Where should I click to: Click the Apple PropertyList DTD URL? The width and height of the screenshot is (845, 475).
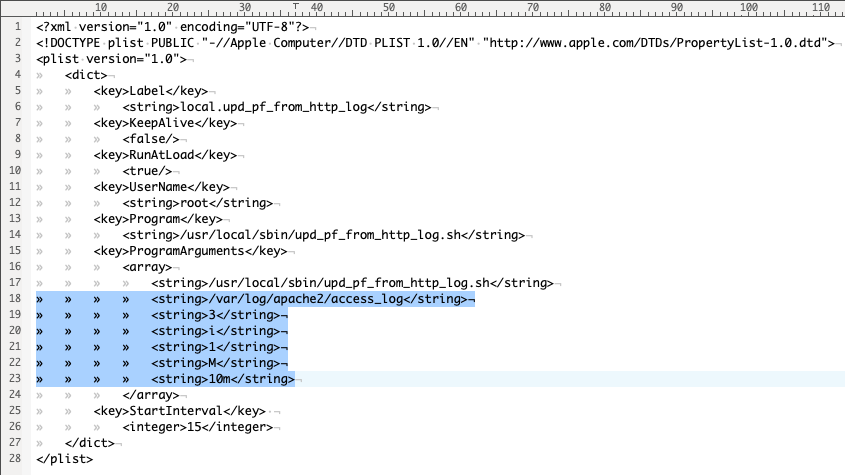pyautogui.click(x=658, y=43)
